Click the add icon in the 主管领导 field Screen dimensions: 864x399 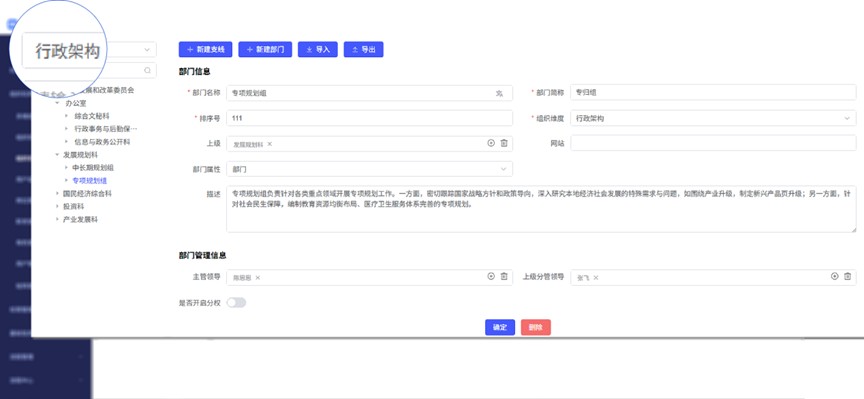tap(491, 277)
